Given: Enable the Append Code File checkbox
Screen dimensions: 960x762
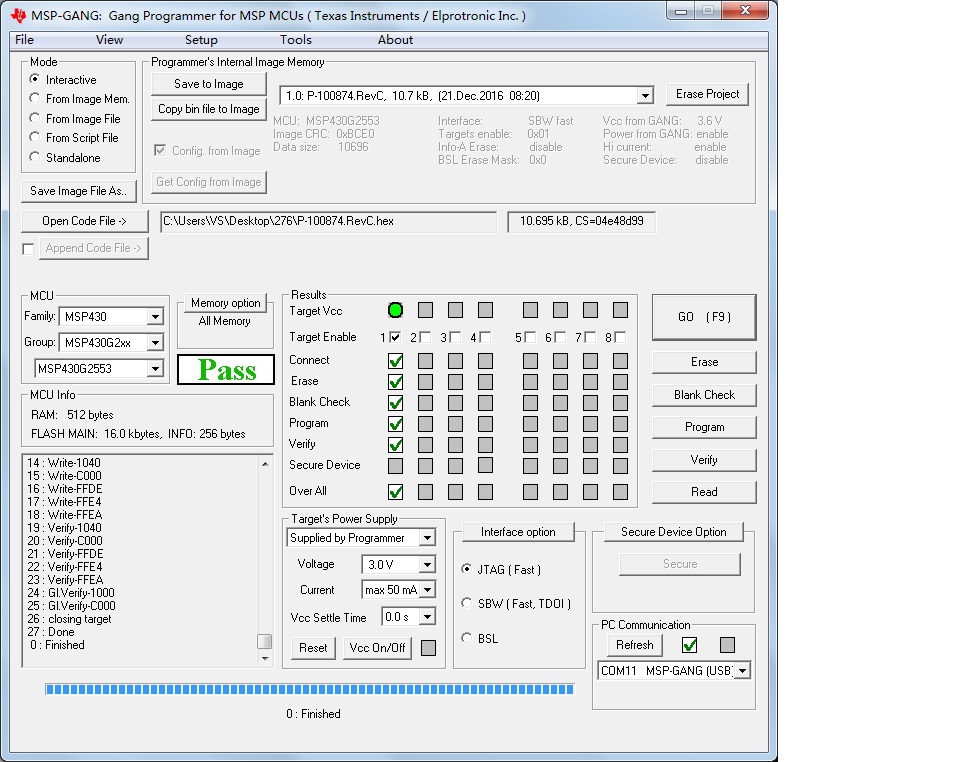Looking at the screenshot, I should 28,249.
